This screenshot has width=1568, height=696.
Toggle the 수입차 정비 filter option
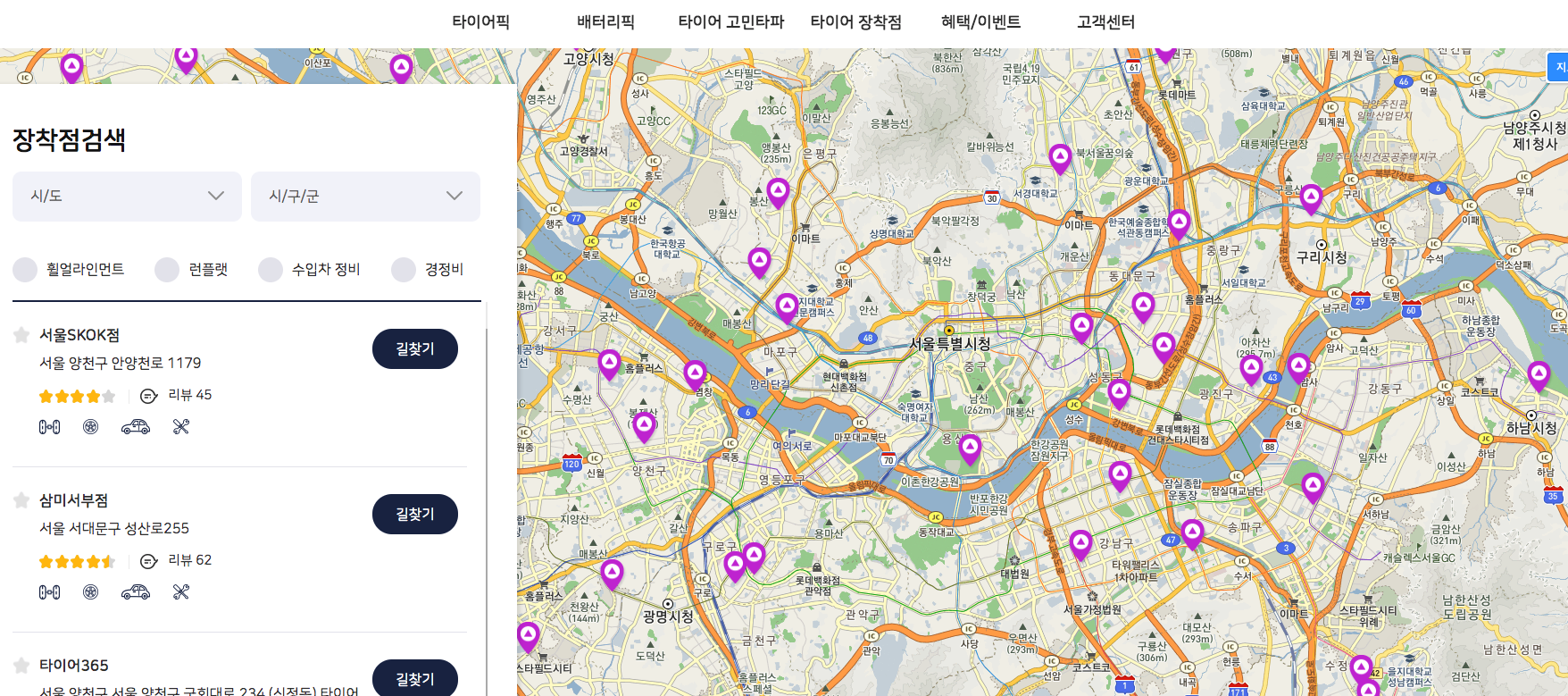coord(309,270)
